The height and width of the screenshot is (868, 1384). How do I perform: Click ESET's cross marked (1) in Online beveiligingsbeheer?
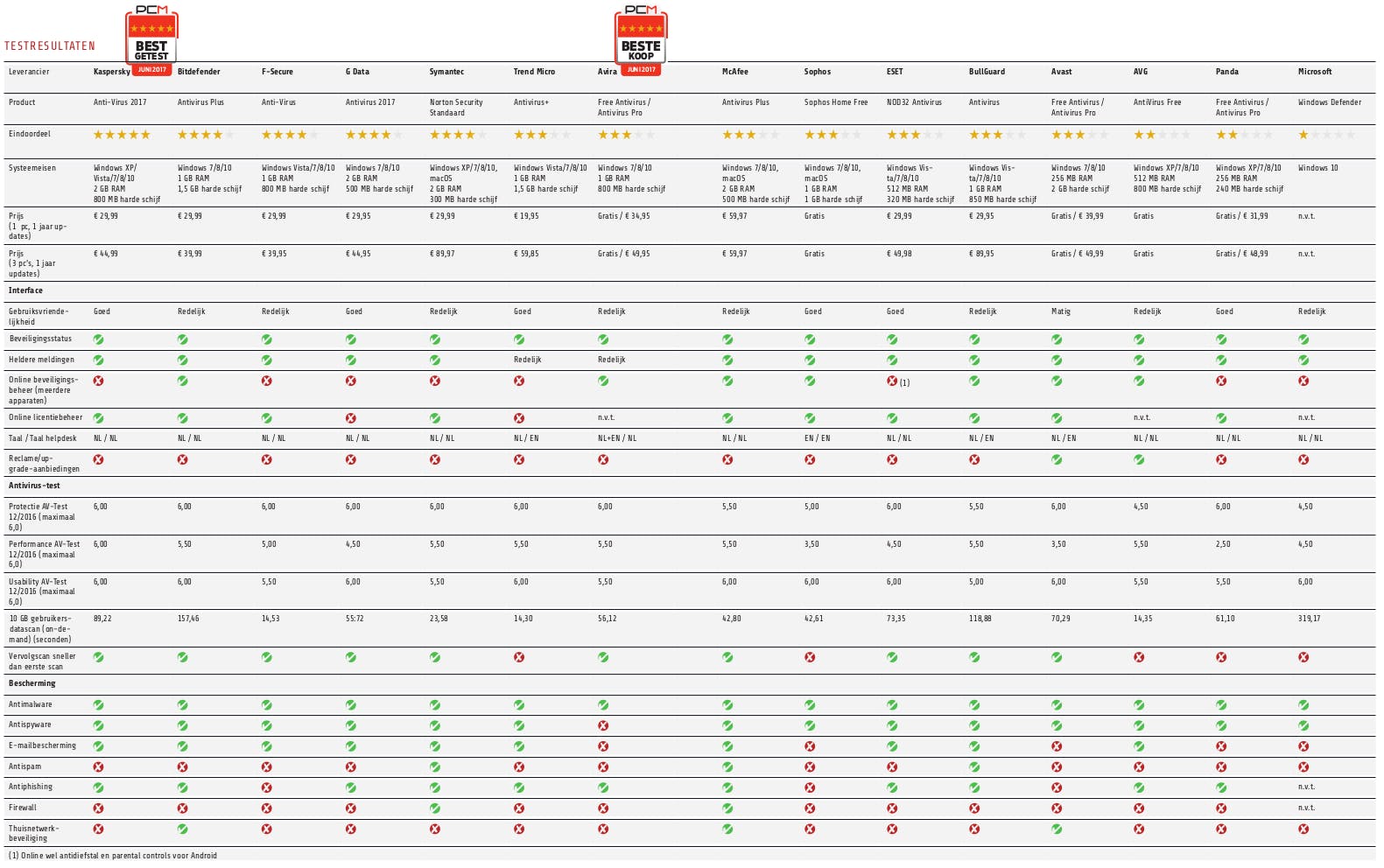coord(892,381)
